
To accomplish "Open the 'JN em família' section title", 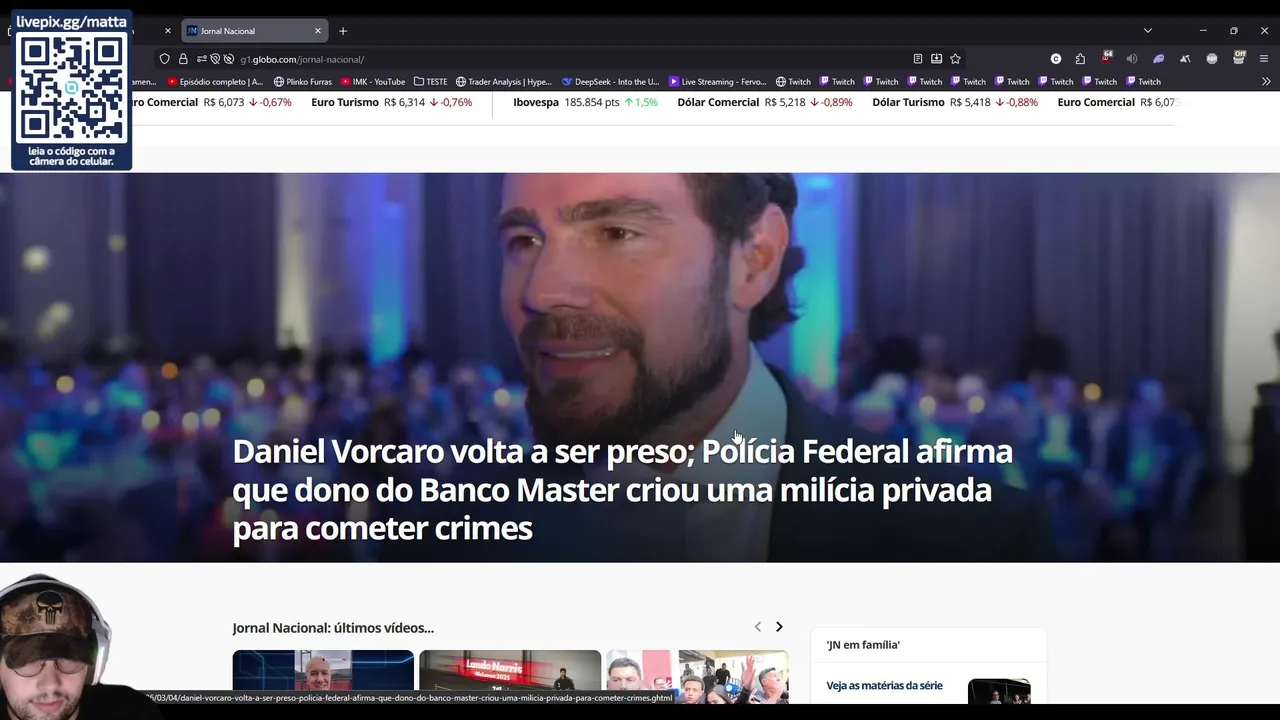I will click(x=863, y=645).
